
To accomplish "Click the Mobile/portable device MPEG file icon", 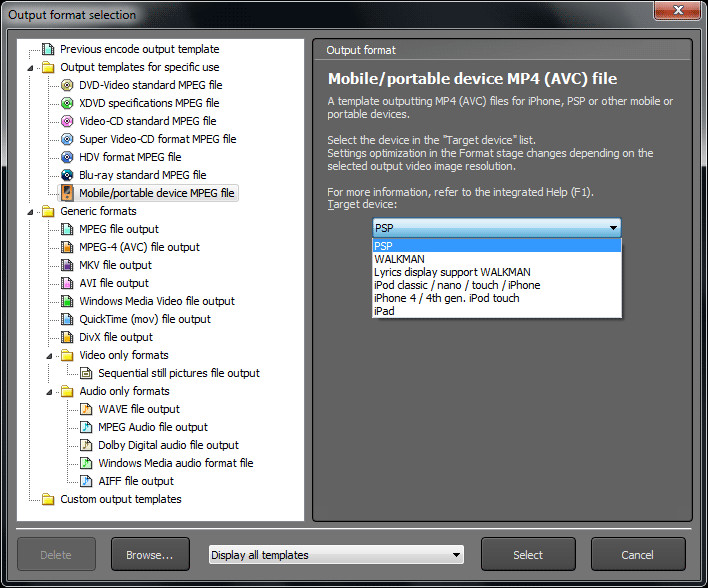I will [x=67, y=193].
